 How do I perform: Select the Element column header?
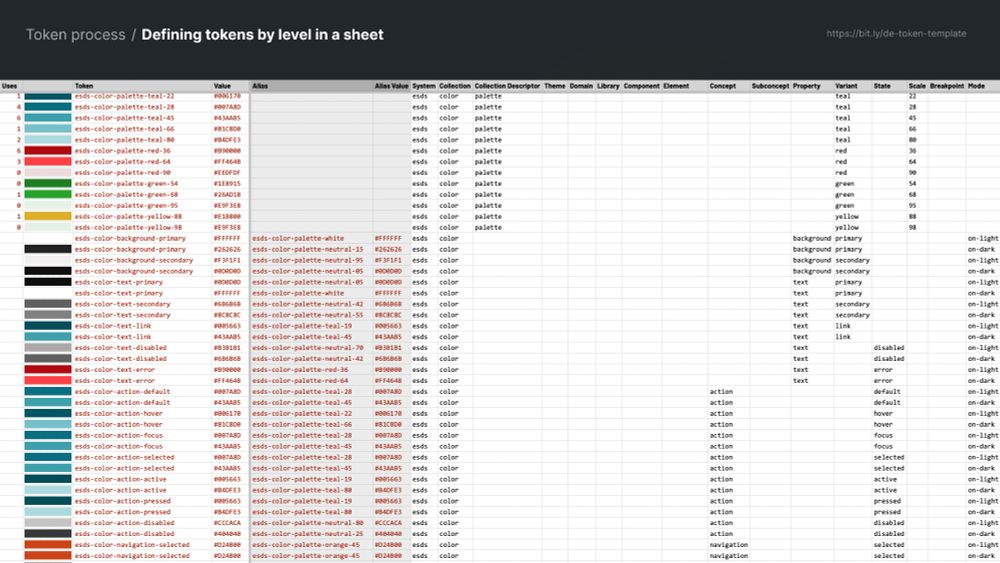pos(676,85)
